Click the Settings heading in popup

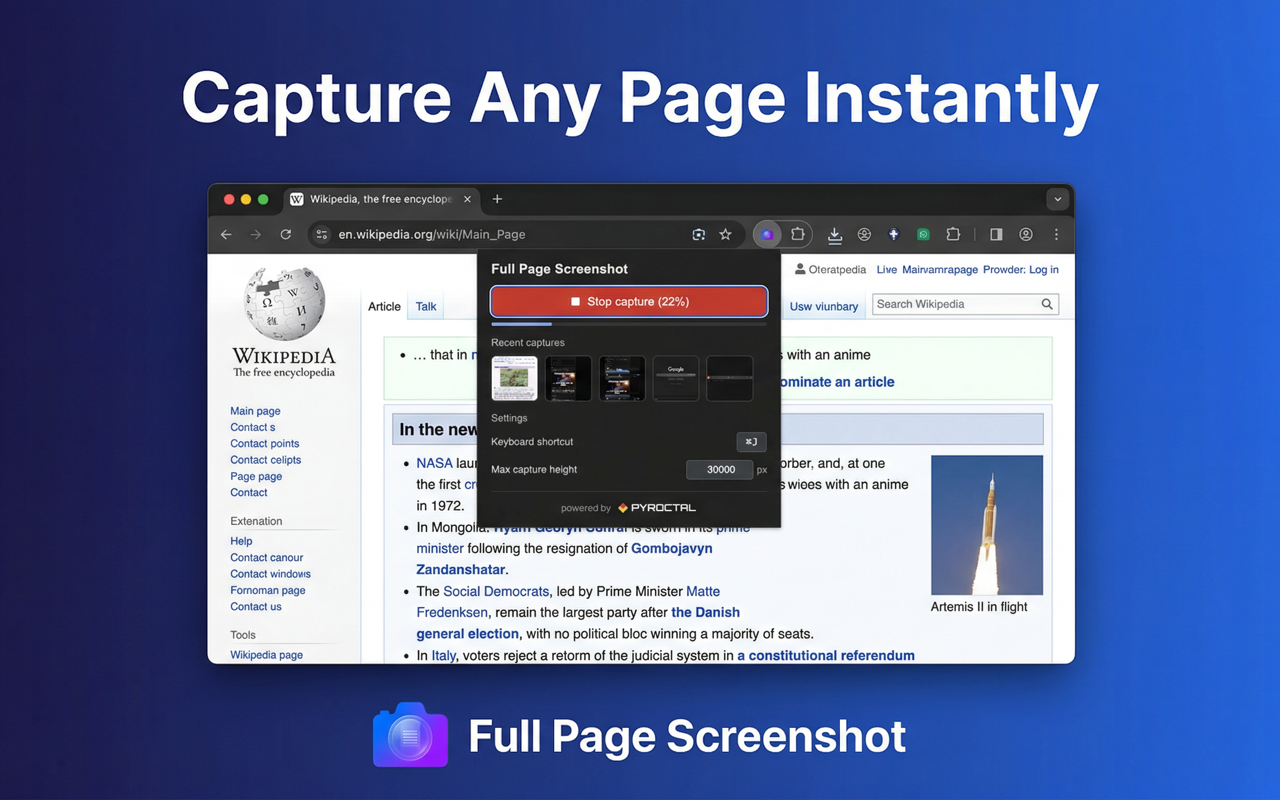509,418
